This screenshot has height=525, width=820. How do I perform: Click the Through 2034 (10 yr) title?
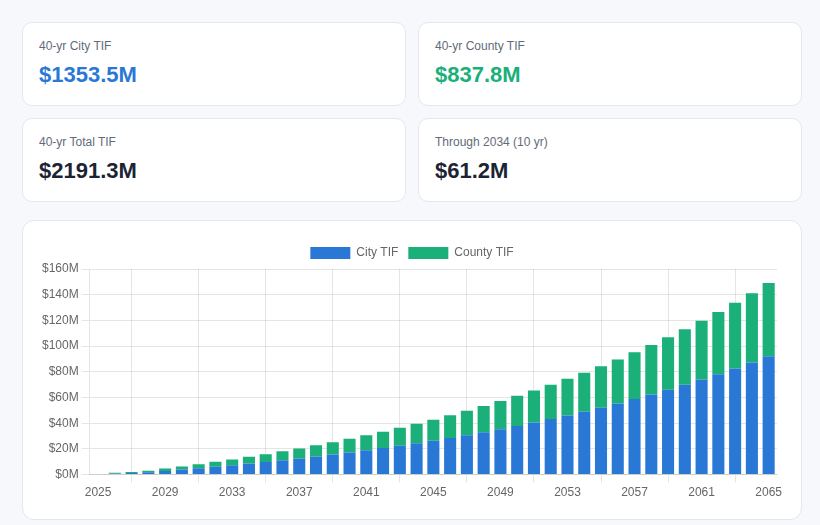point(491,142)
